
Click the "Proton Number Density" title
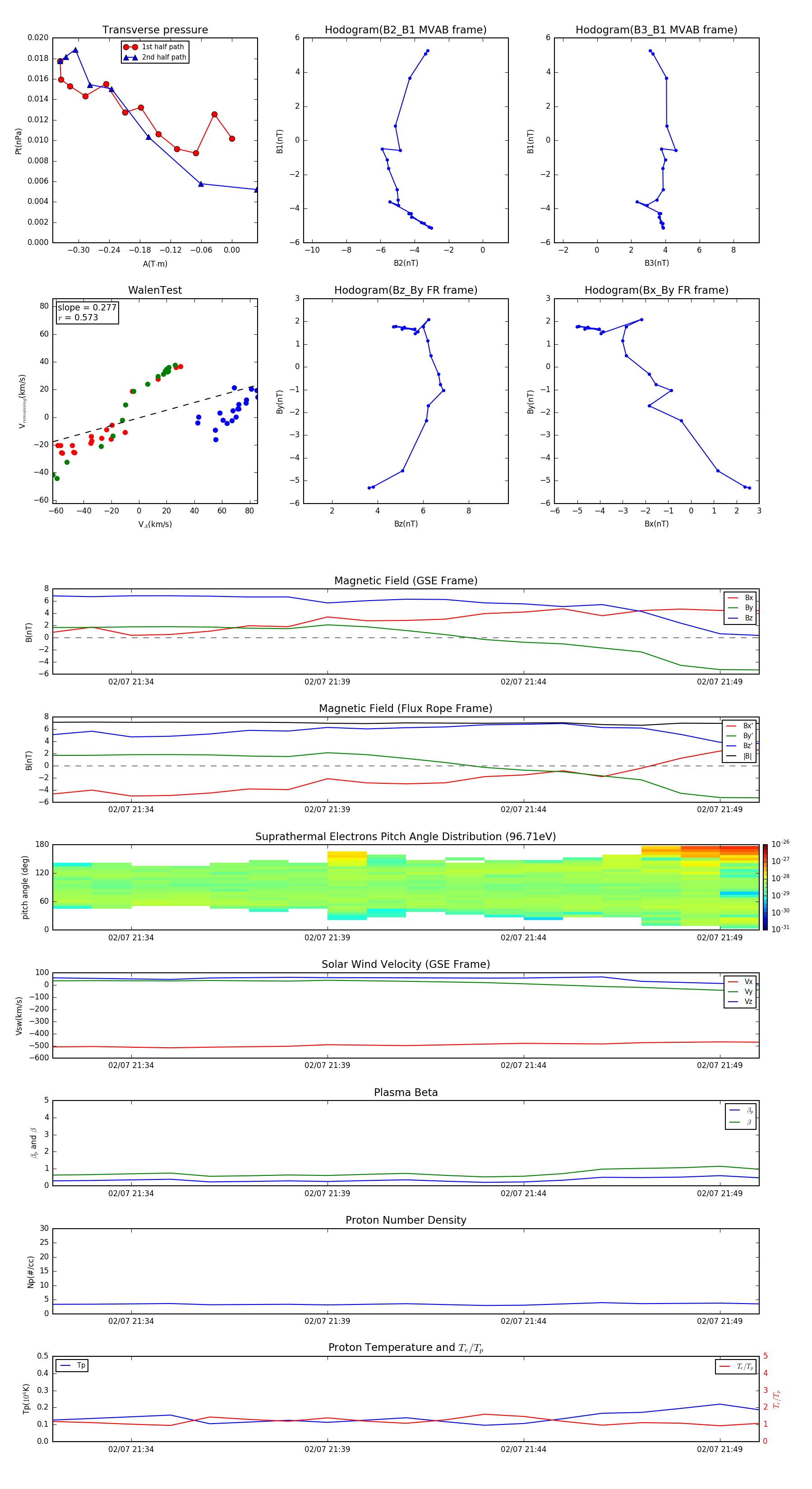[x=406, y=1220]
